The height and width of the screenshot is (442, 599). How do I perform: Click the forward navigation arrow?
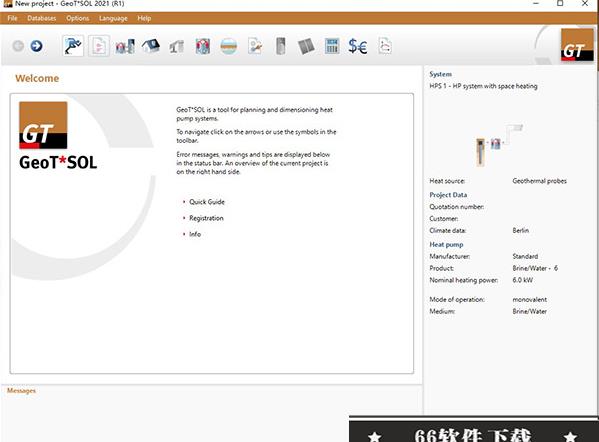36,46
